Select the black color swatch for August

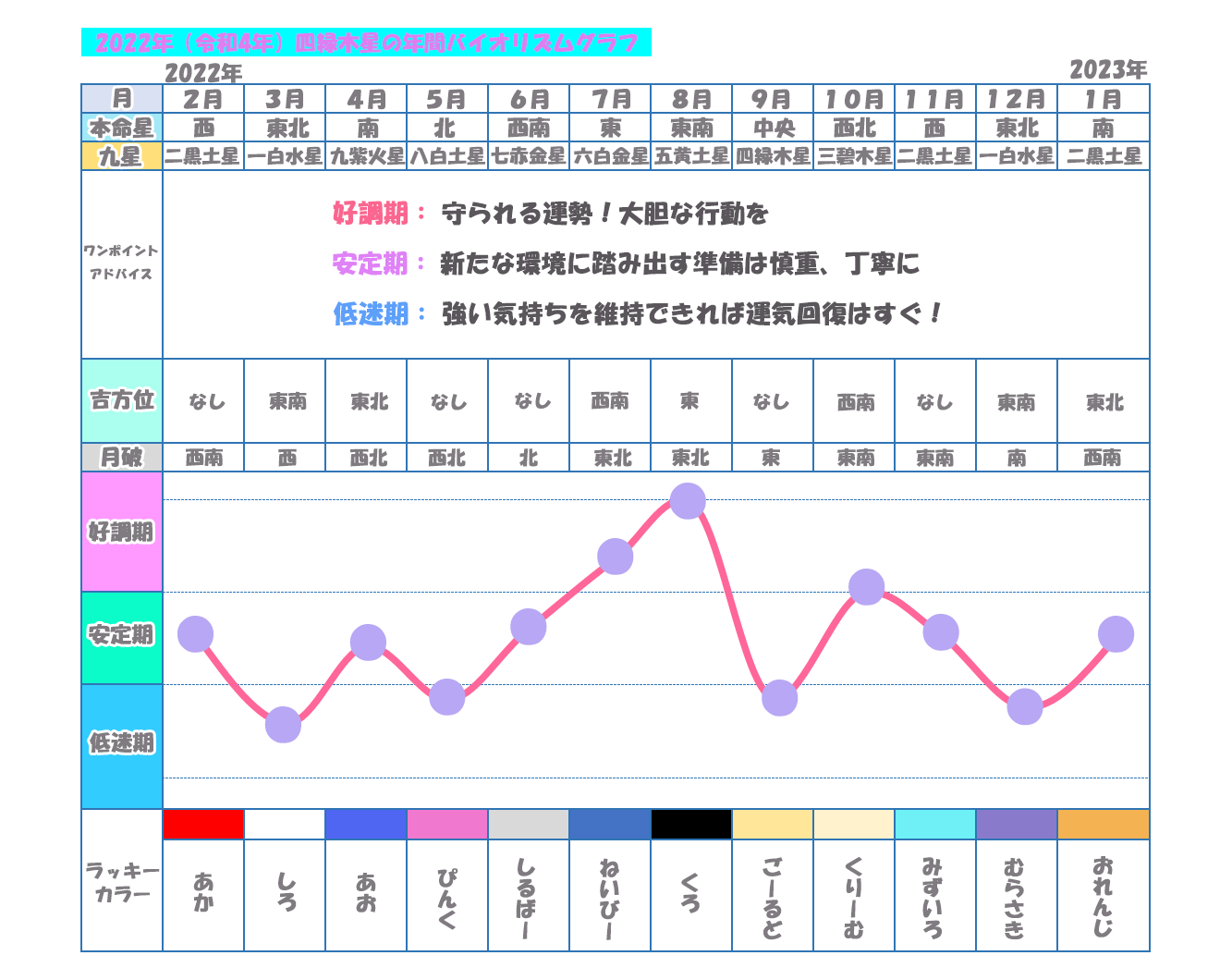coord(691,824)
